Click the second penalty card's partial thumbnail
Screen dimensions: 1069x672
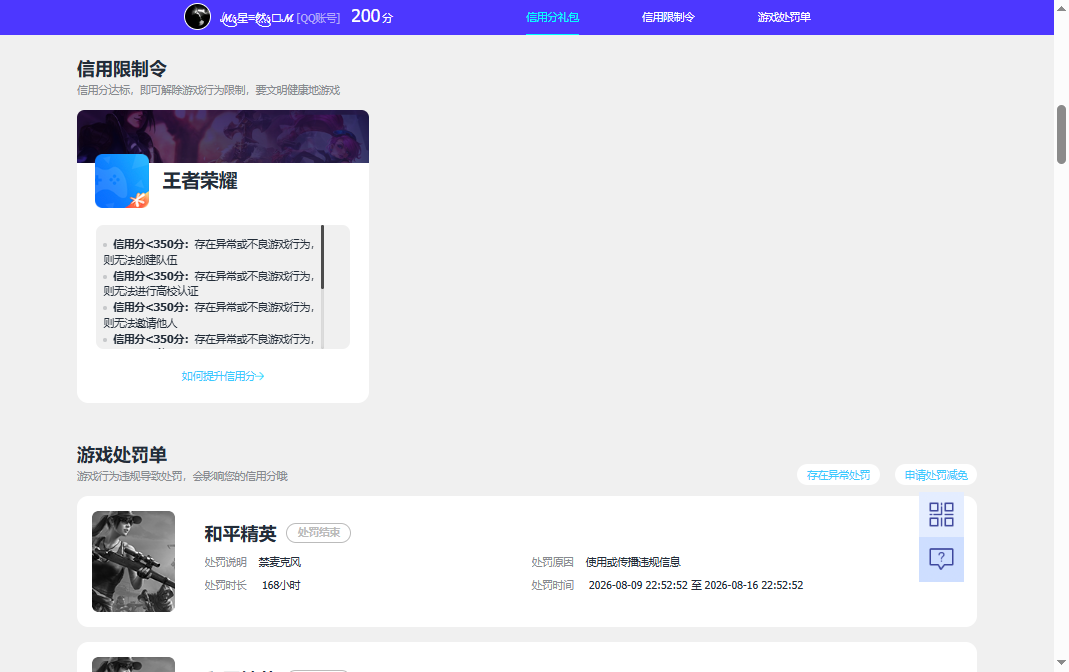(x=134, y=665)
